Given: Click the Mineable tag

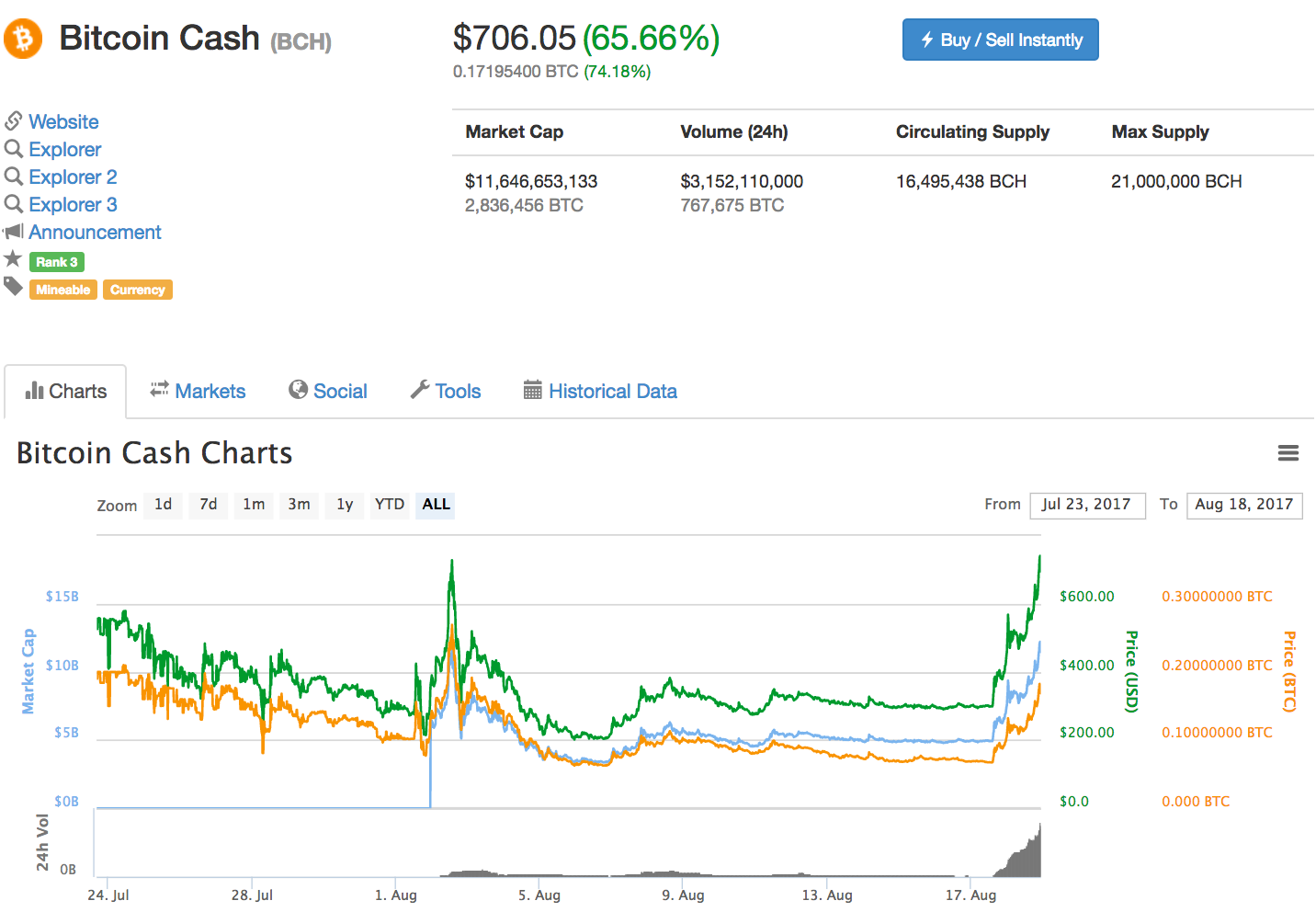Looking at the screenshot, I should click(x=63, y=290).
